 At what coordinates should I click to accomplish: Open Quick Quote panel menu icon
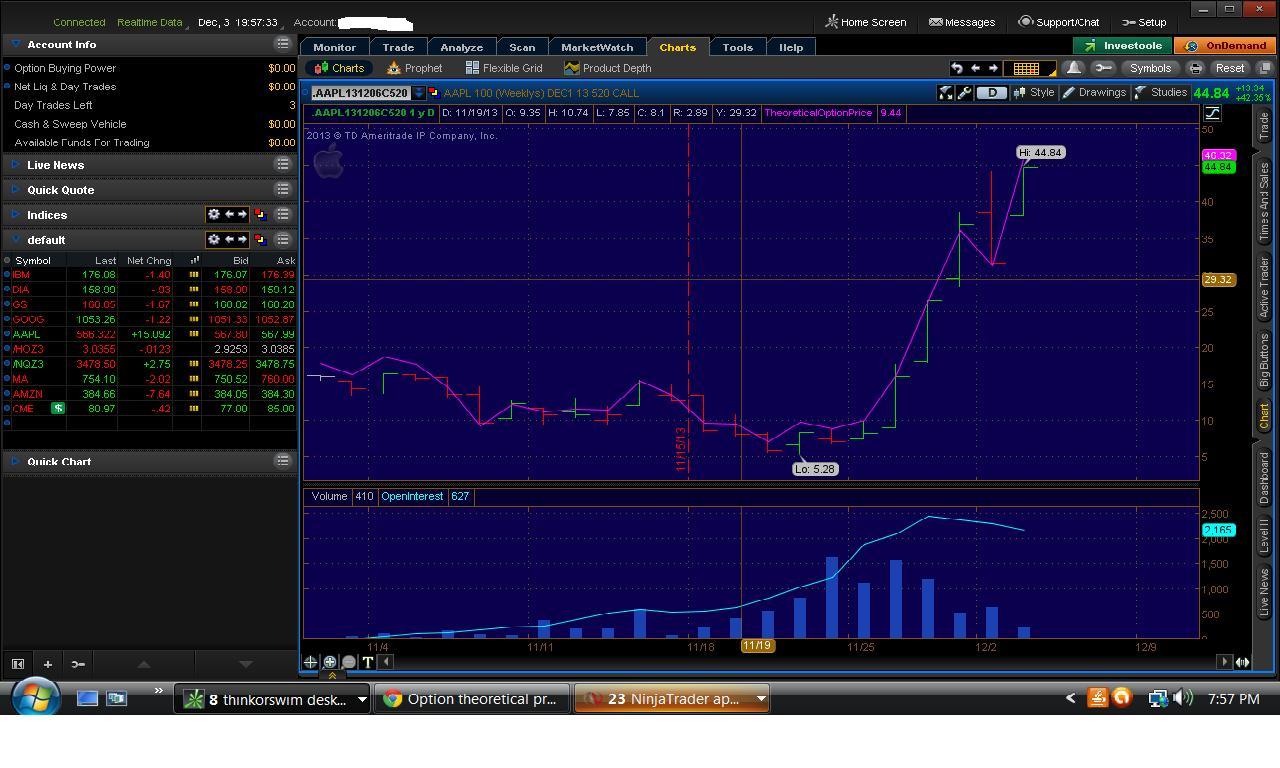[283, 189]
